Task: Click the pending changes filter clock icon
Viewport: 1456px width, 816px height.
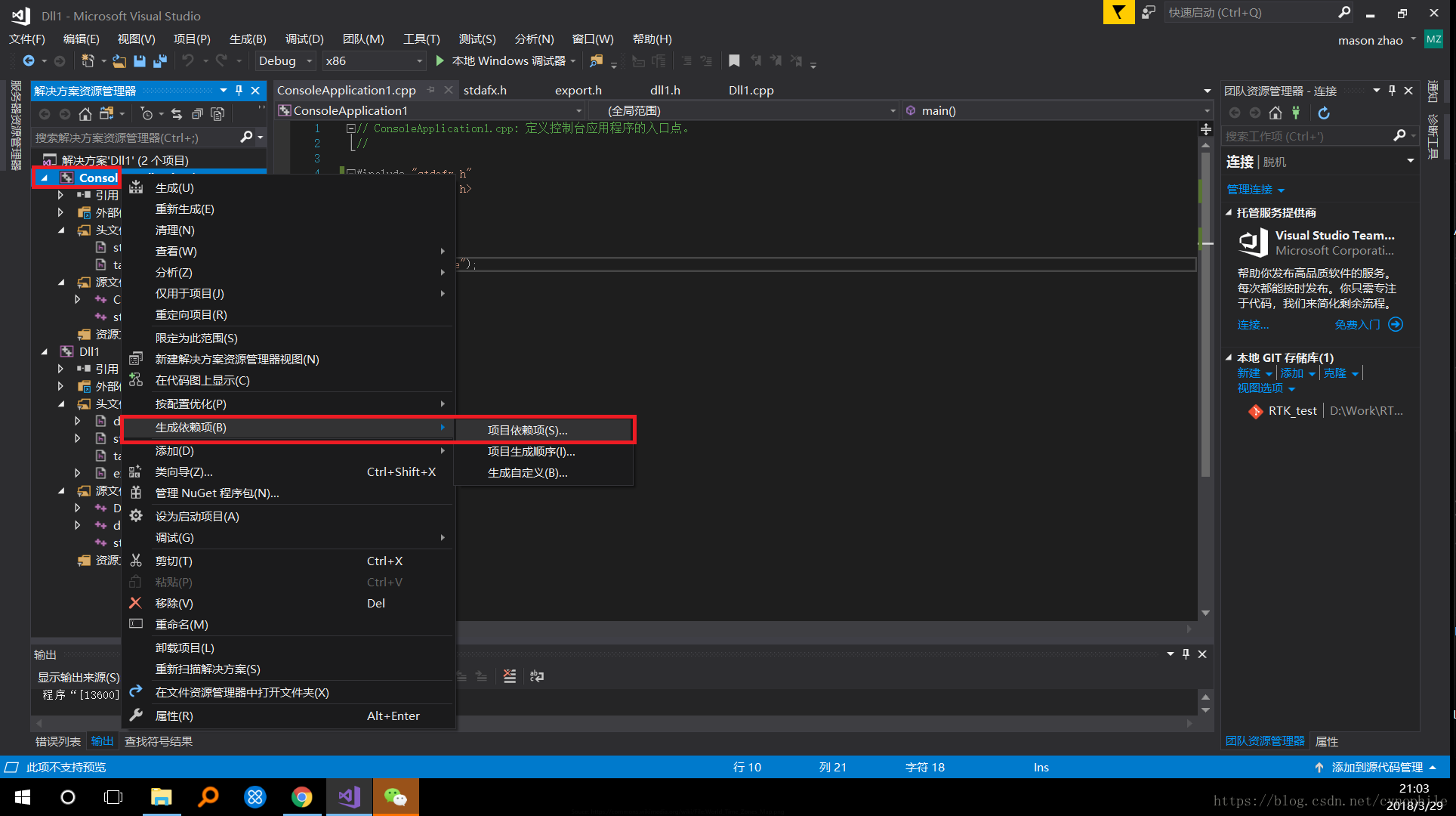Action: pos(147,113)
